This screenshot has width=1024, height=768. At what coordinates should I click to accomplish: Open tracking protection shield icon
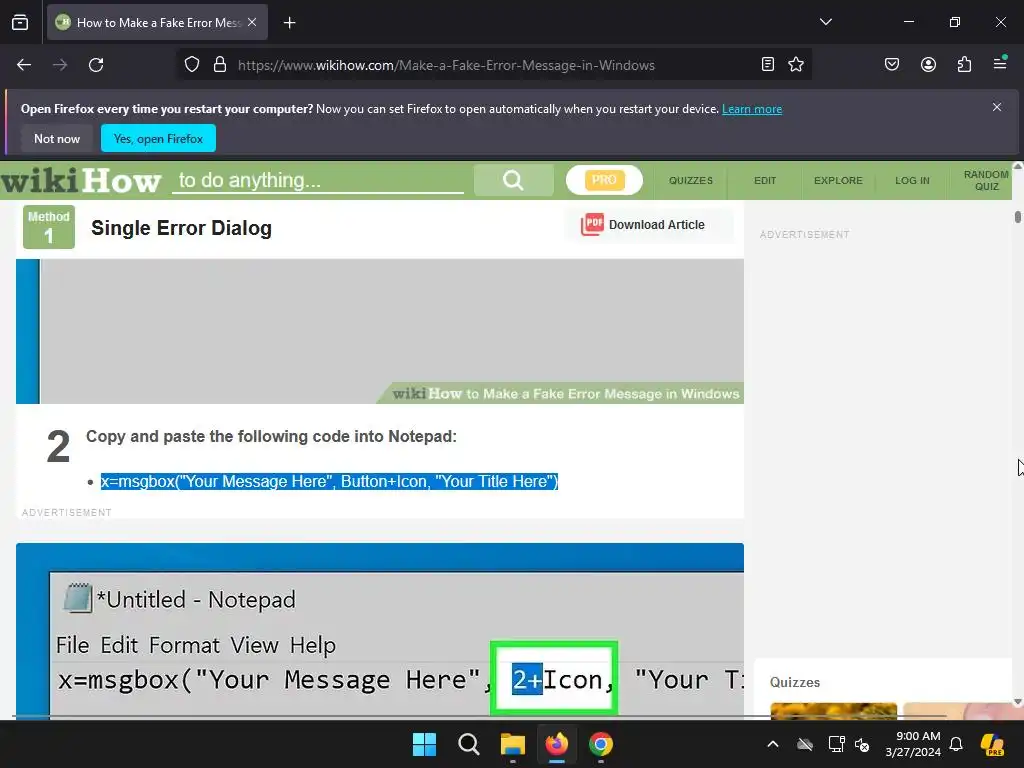[191, 65]
